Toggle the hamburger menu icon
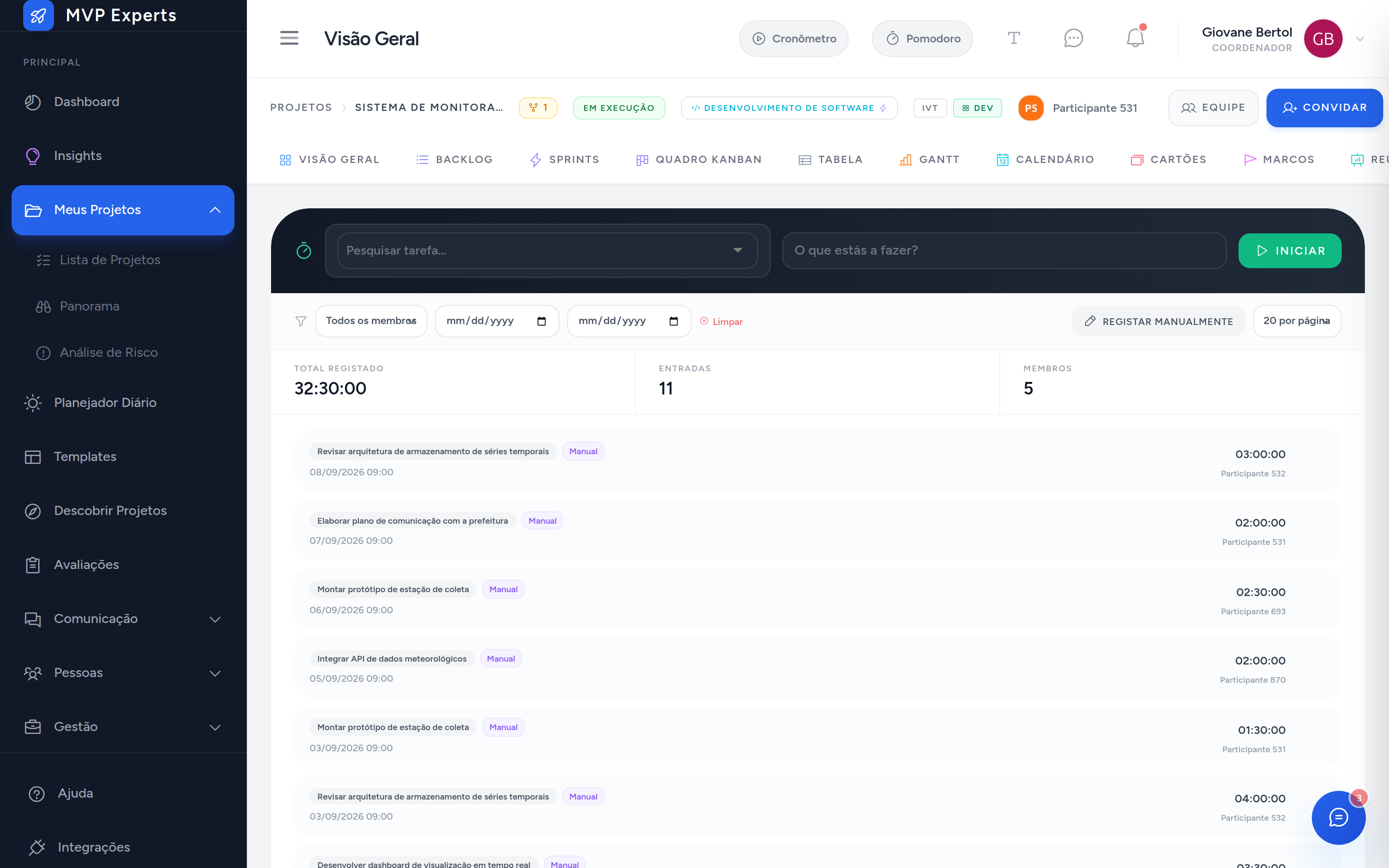This screenshot has width=1389, height=868. pos(289,38)
